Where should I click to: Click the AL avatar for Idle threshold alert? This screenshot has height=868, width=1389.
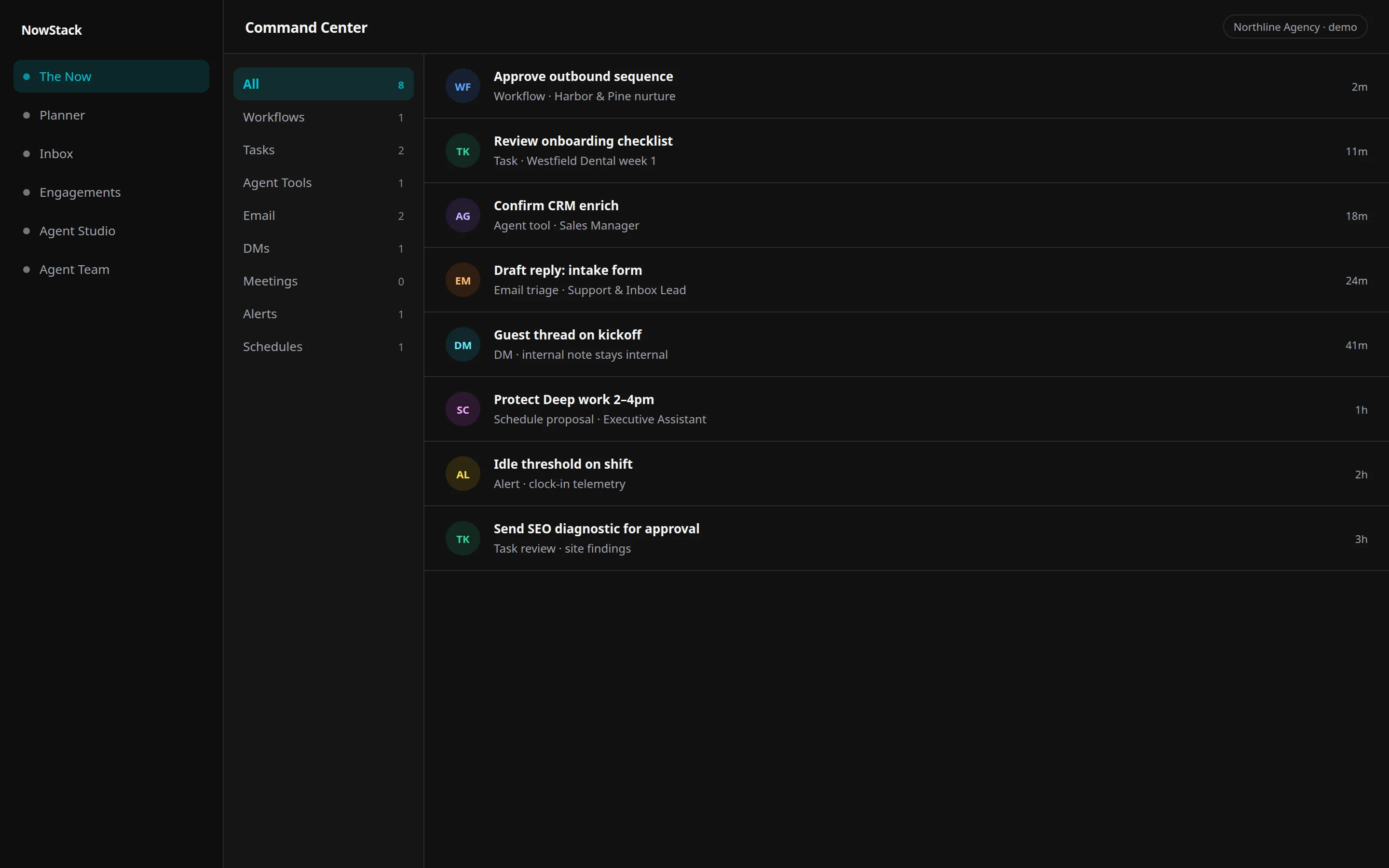(x=463, y=474)
